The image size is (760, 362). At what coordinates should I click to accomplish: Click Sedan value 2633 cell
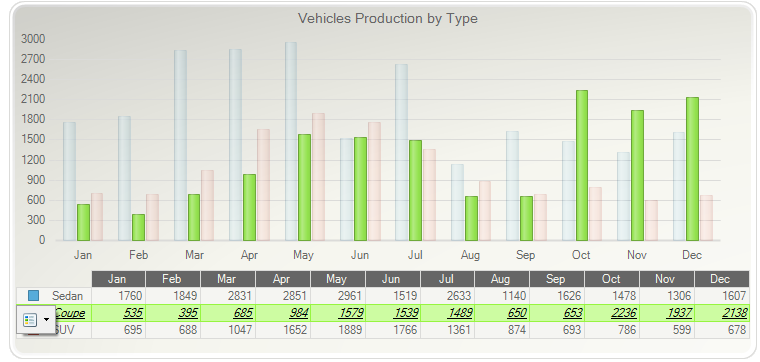(x=447, y=296)
